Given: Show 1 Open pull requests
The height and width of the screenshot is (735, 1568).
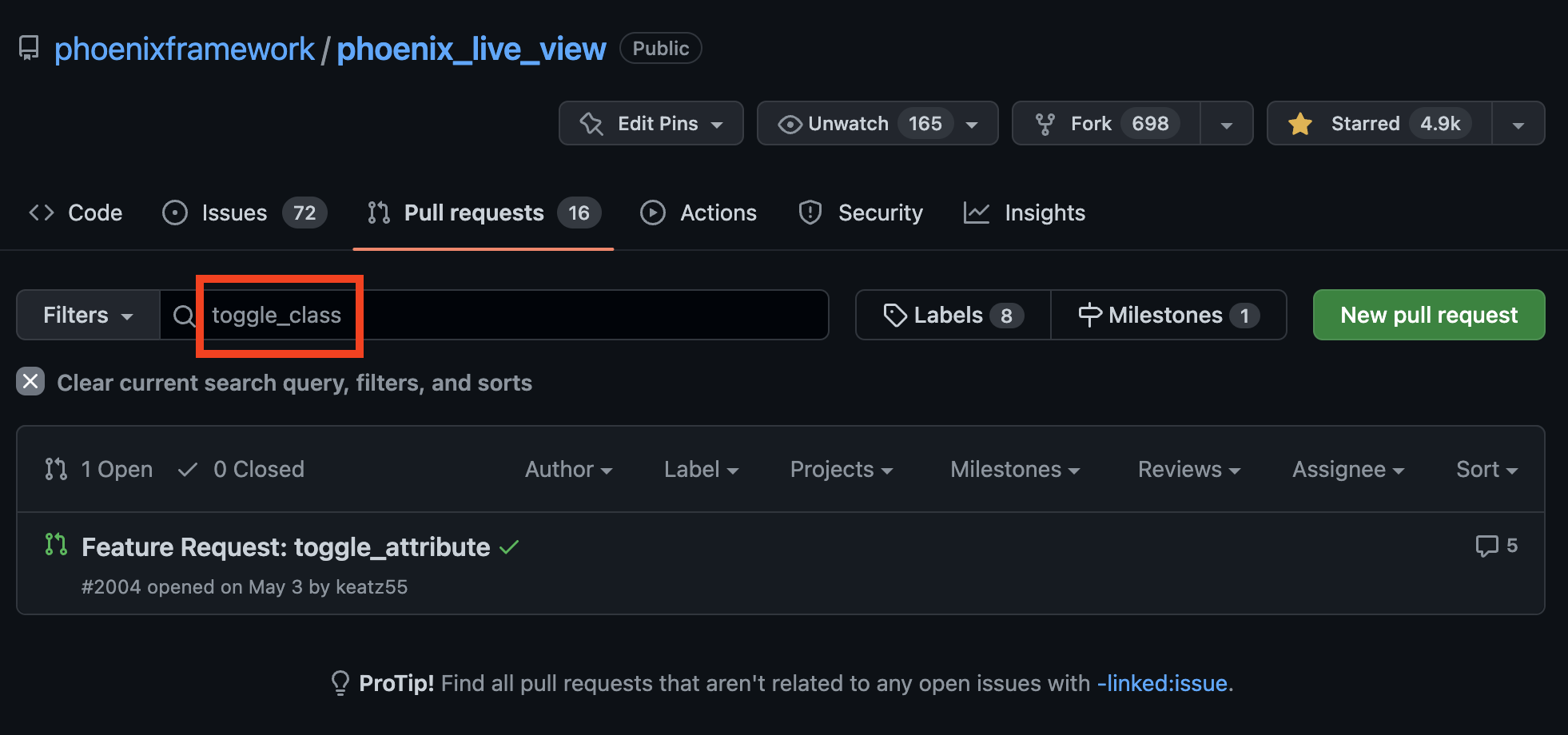Looking at the screenshot, I should click(99, 469).
